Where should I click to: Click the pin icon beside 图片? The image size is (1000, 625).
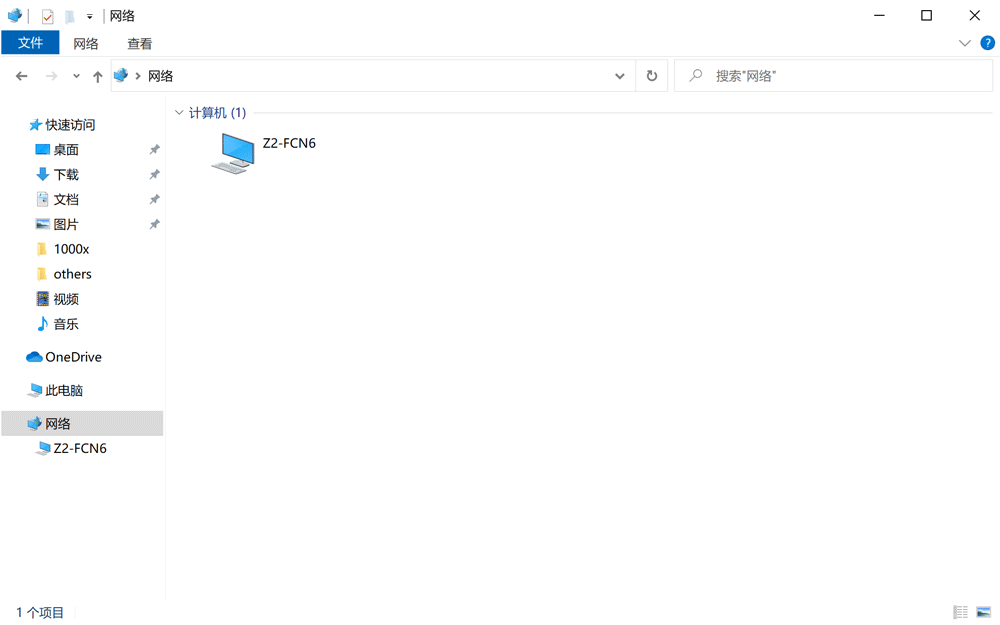tap(154, 224)
